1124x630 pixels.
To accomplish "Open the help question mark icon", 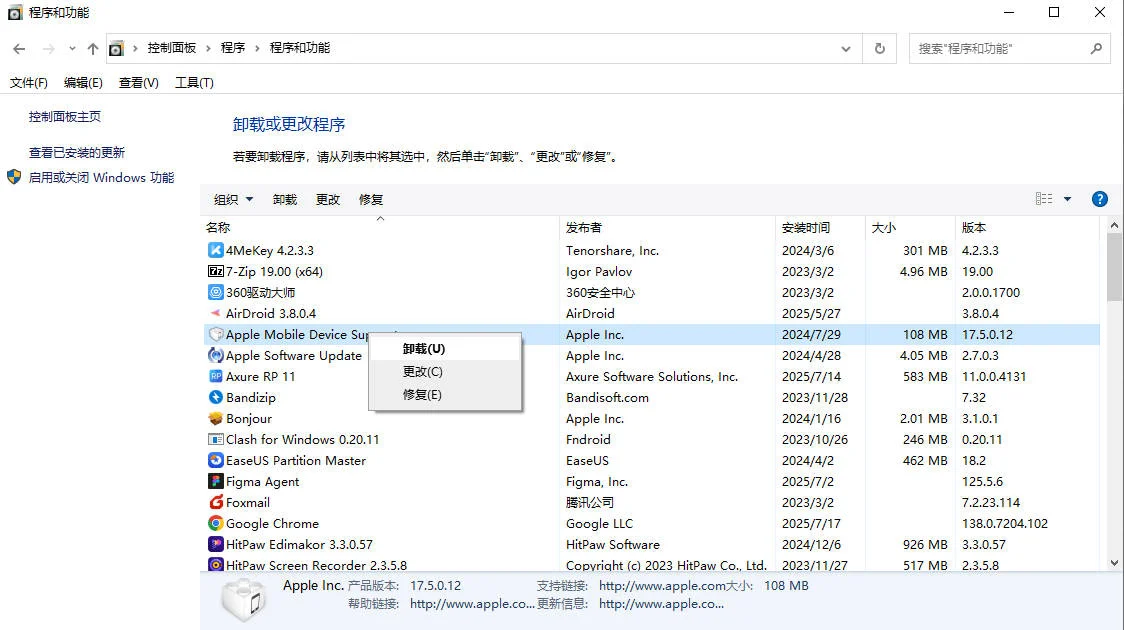I will click(x=1100, y=199).
